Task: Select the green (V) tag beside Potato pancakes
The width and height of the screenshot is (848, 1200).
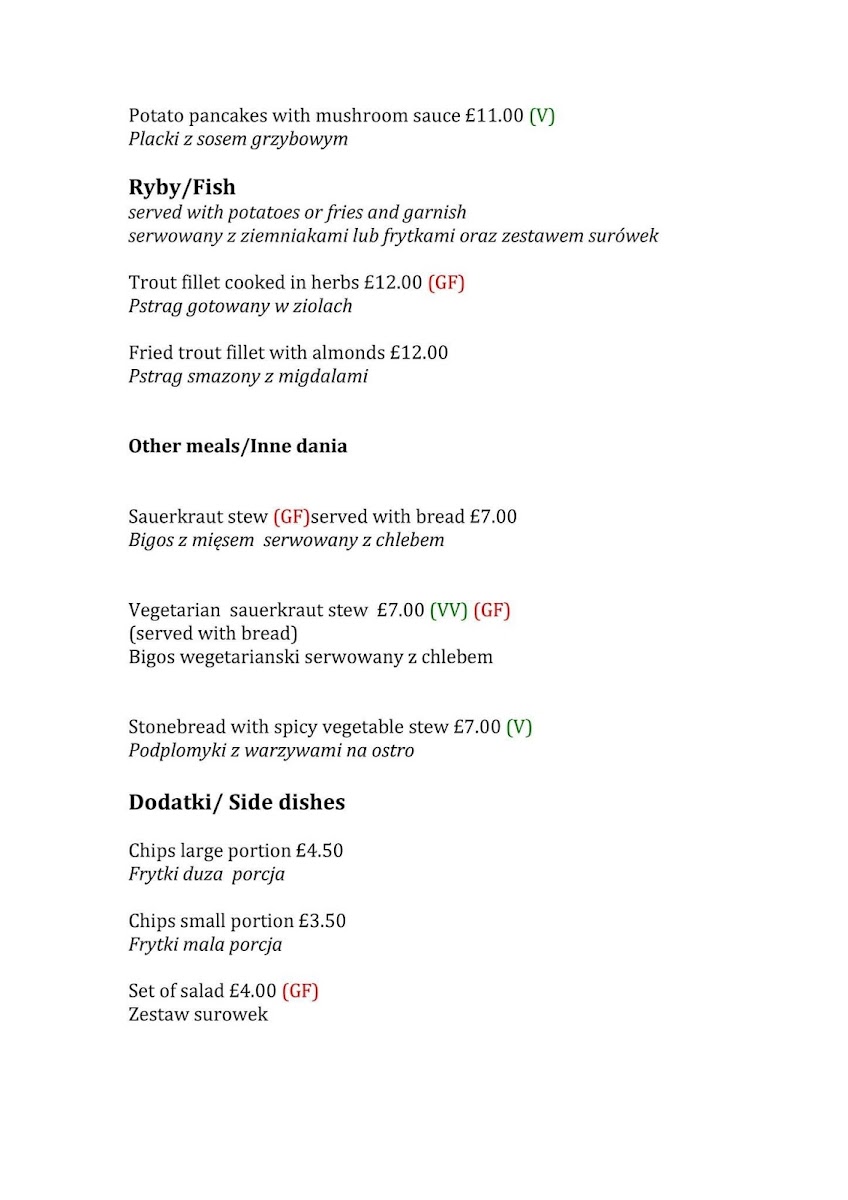Action: [542, 116]
